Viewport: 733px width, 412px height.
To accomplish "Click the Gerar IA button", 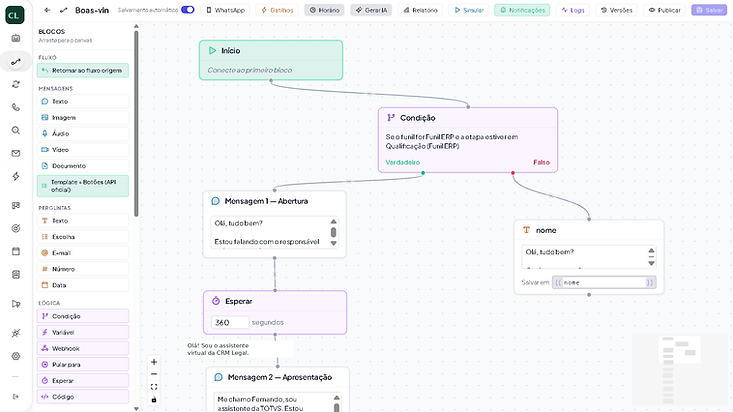I will click(x=371, y=10).
